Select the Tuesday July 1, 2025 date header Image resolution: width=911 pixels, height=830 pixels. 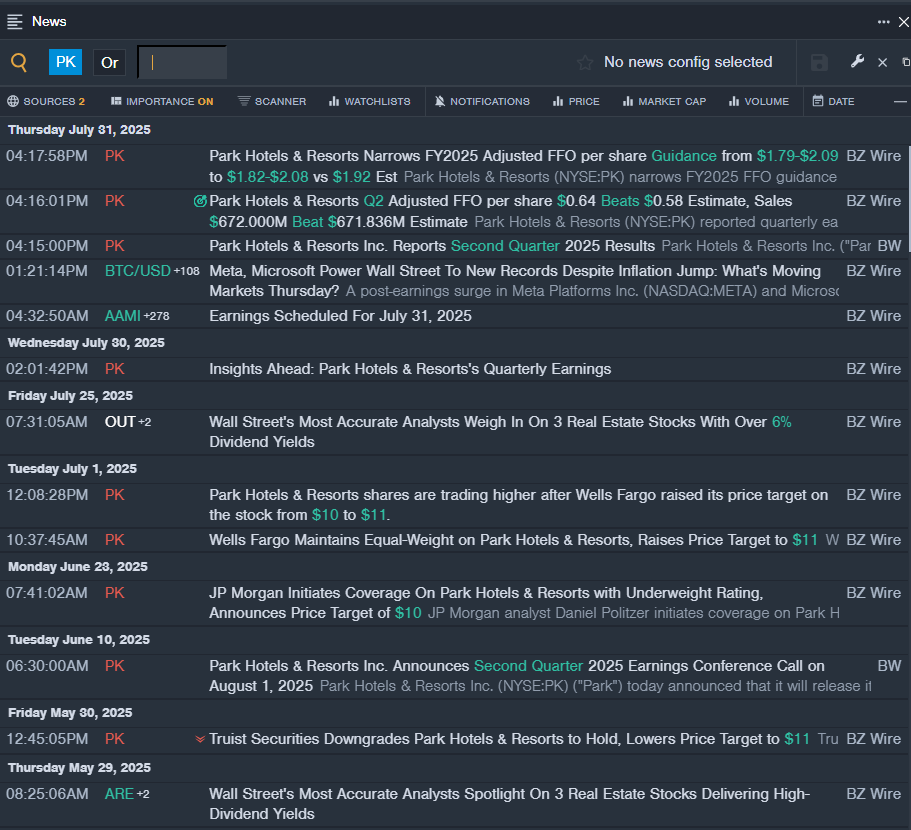point(73,469)
